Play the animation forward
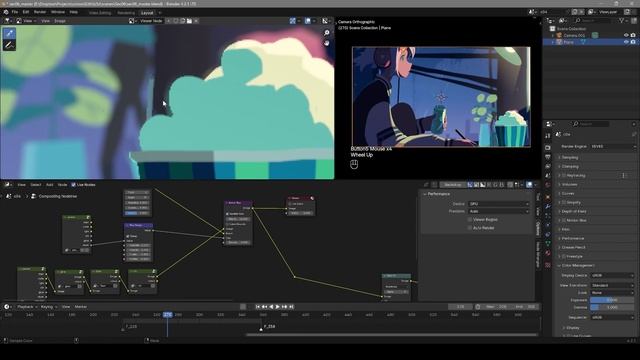The image size is (640, 360). click(278, 307)
